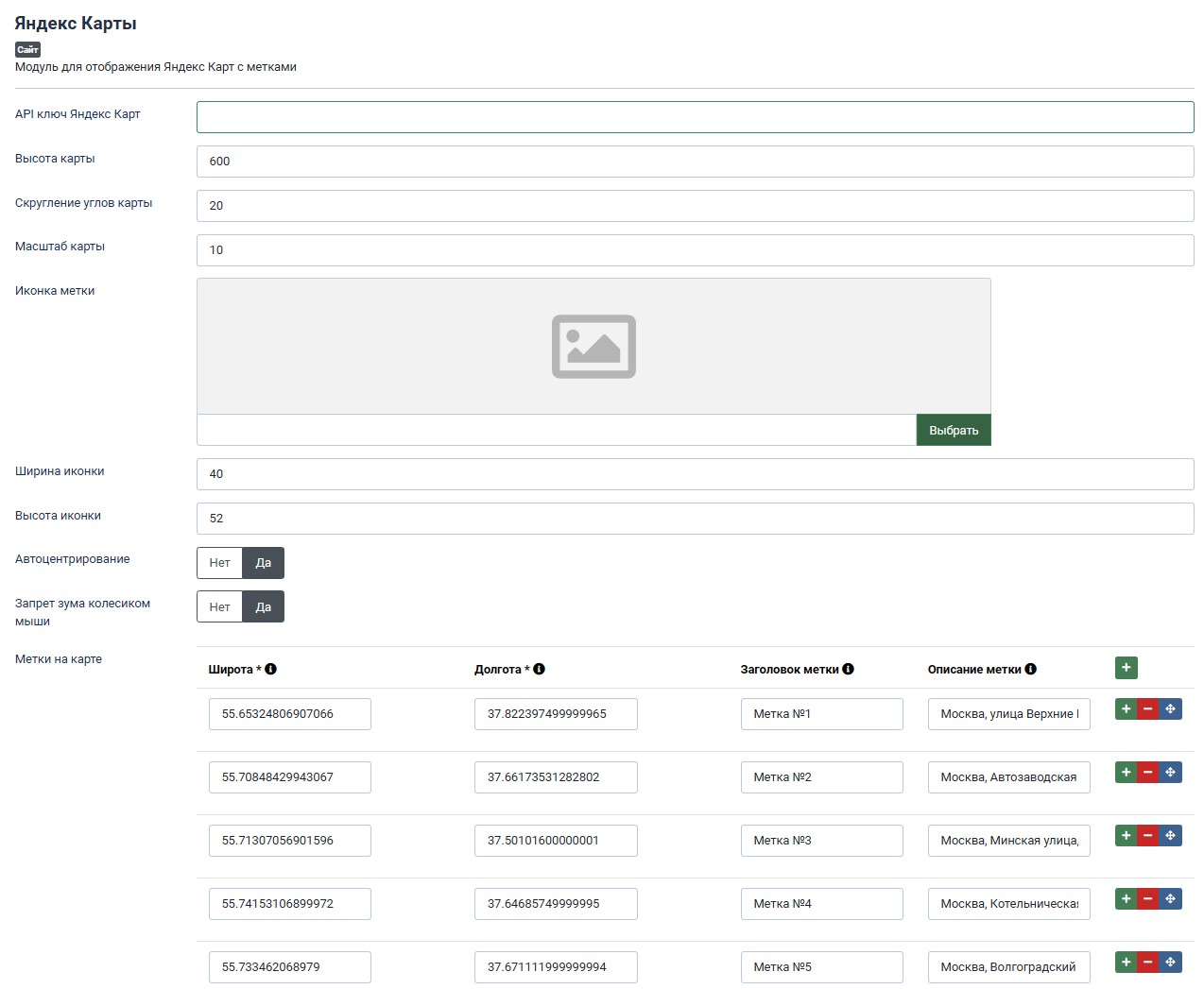Delete the Метка №4 row
This screenshot has height=989, width=1204.
[1148, 899]
